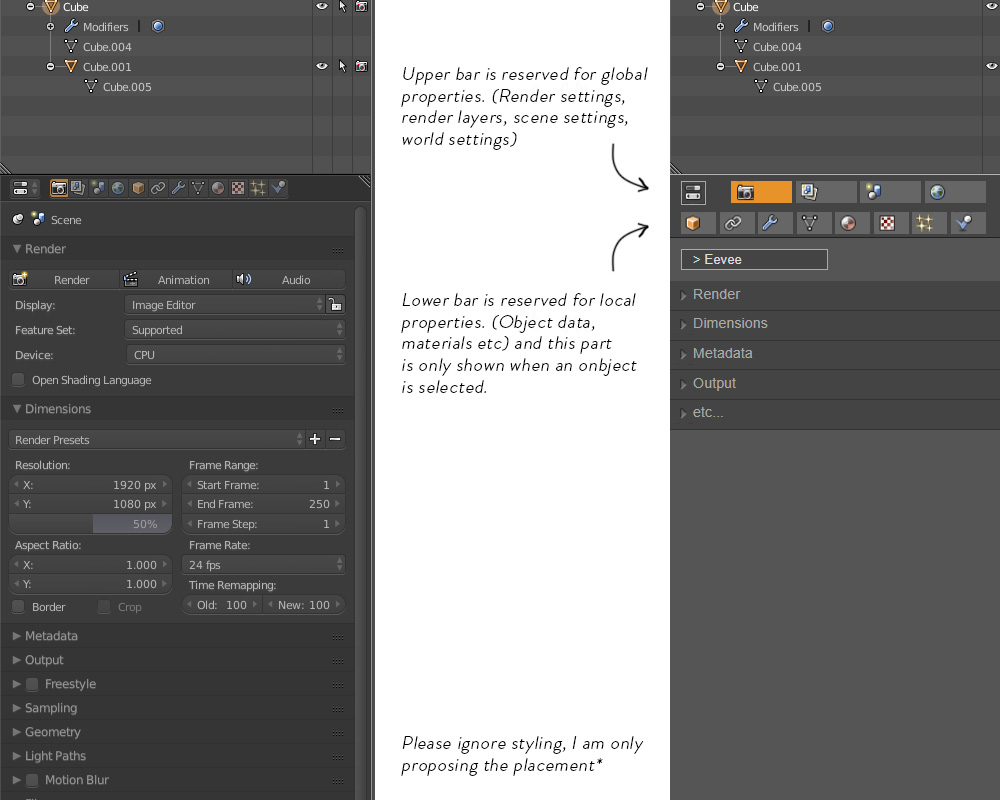
Task: Toggle Motion Blur checkbox
Action: [x=32, y=780]
